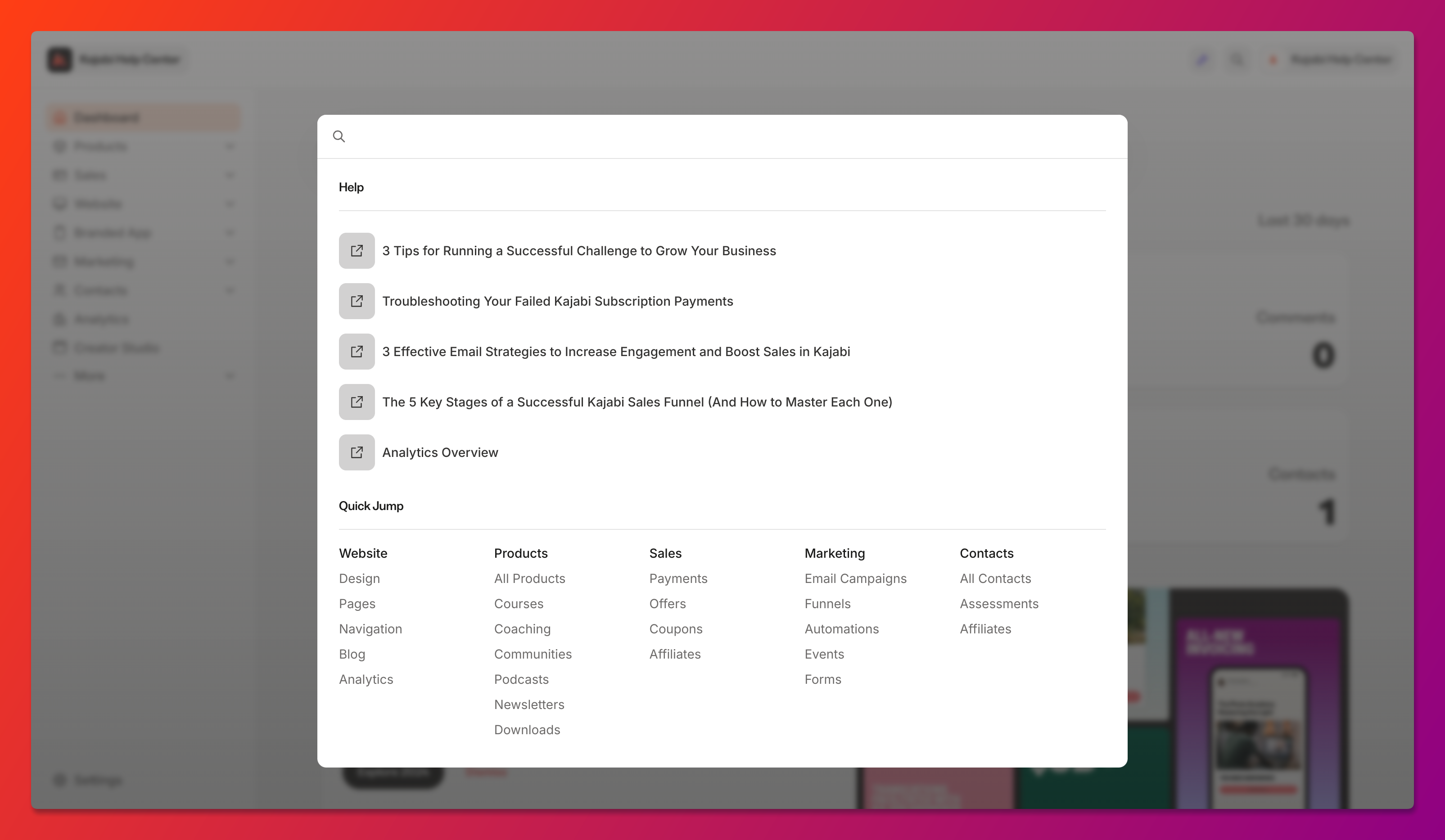Jump to Website Design
The height and width of the screenshot is (840, 1445).
360,578
